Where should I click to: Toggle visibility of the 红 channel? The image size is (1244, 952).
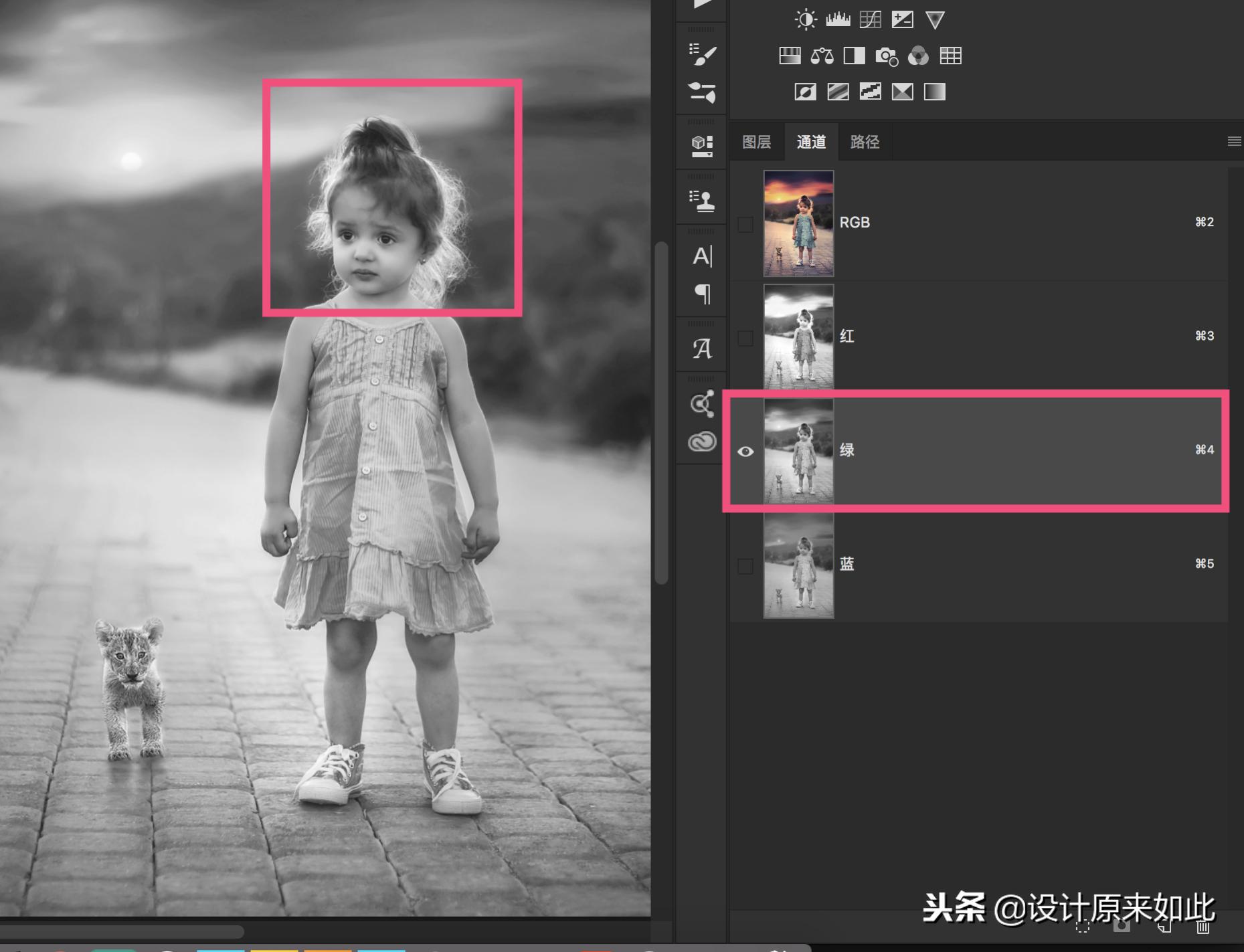[745, 338]
